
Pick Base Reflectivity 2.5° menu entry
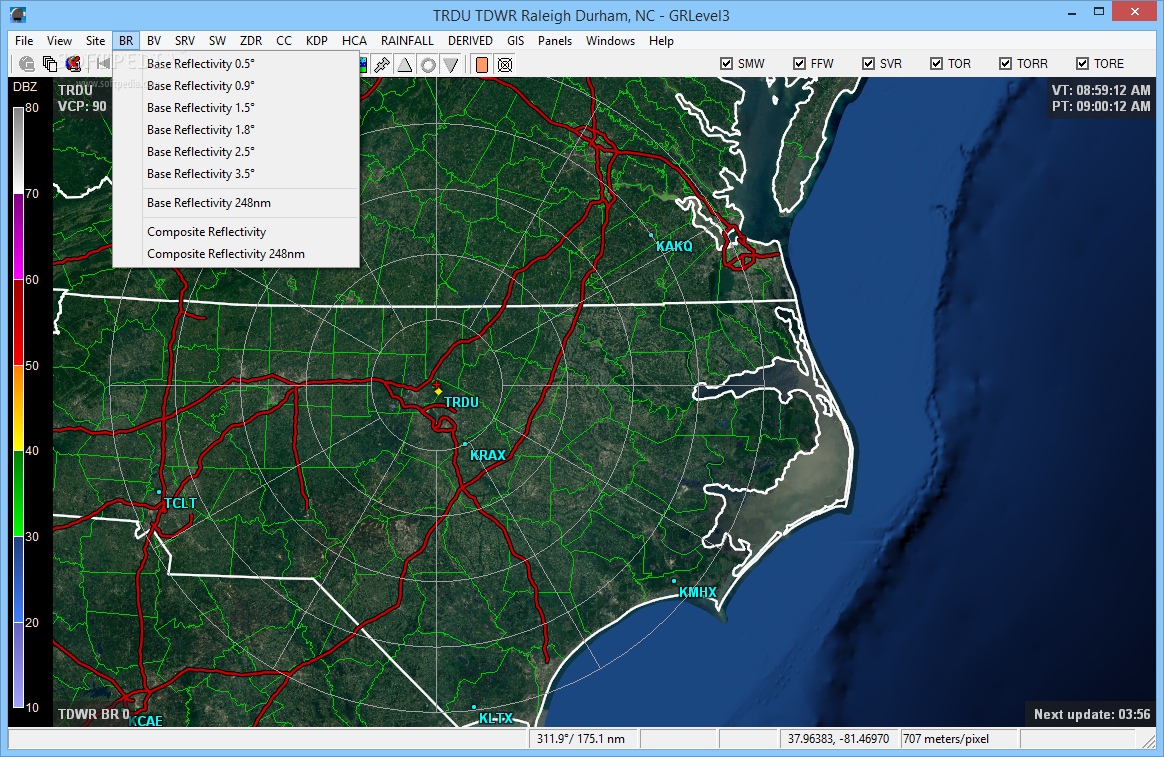[x=236, y=151]
